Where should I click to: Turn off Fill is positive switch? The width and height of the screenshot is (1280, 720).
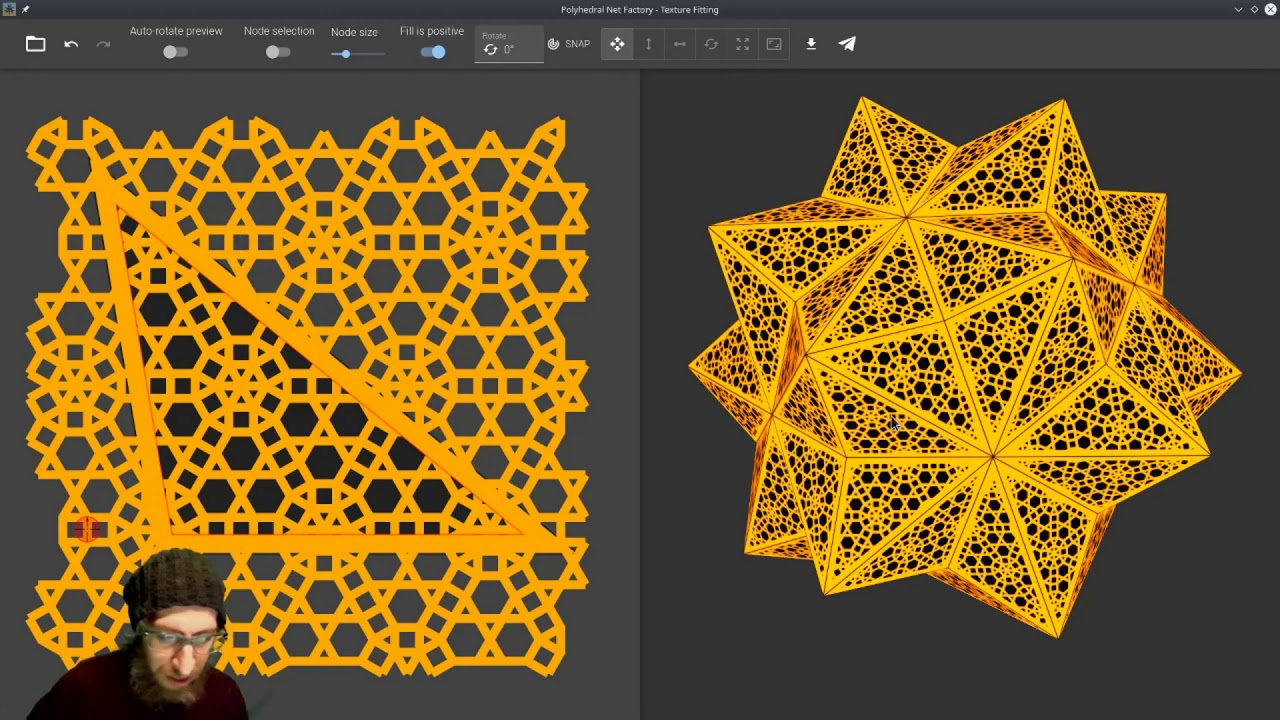coord(433,52)
